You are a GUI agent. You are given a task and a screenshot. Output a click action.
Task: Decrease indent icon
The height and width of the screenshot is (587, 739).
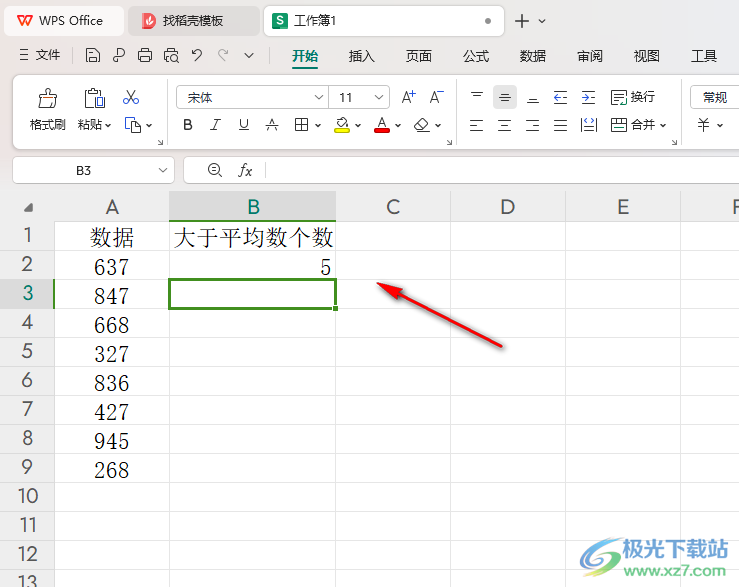point(560,97)
